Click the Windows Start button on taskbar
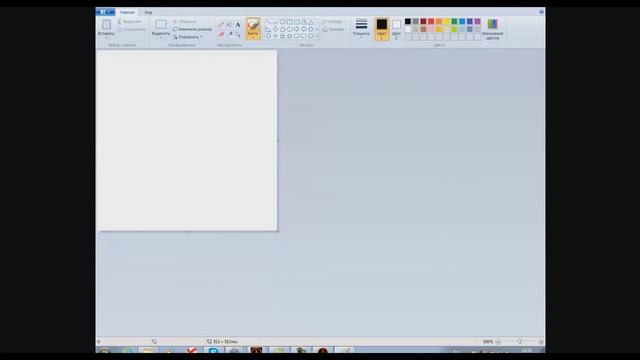Screen dimensions: 640x360 pyautogui.click(x=104, y=350)
